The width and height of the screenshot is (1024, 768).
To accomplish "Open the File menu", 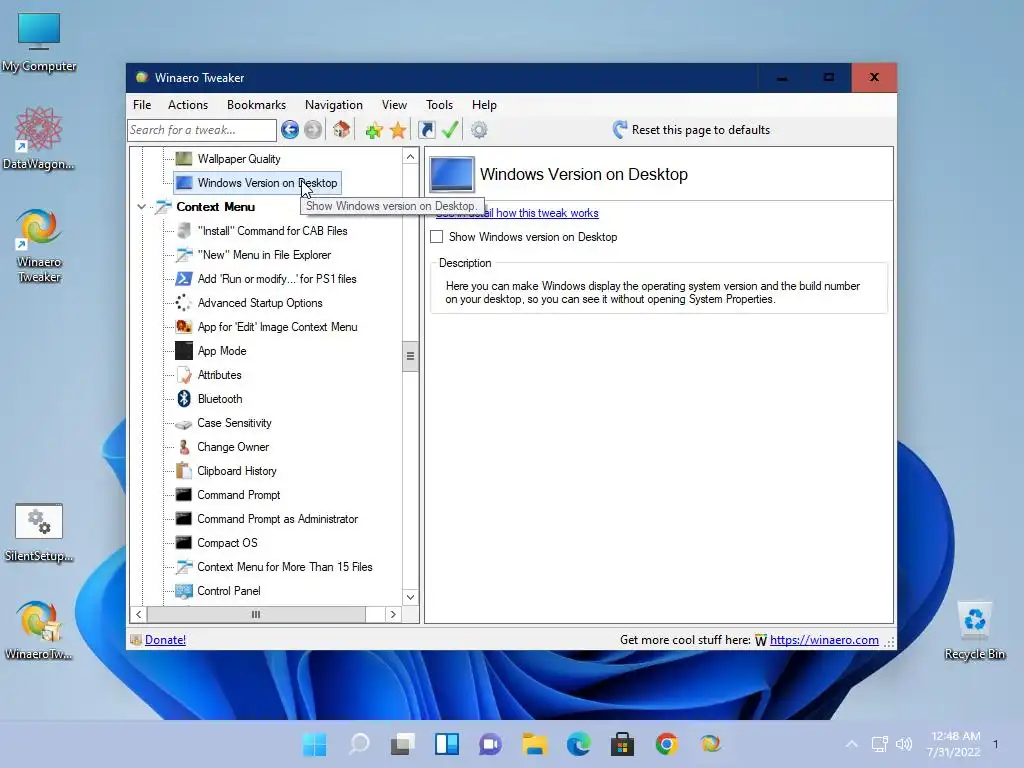I will [142, 105].
